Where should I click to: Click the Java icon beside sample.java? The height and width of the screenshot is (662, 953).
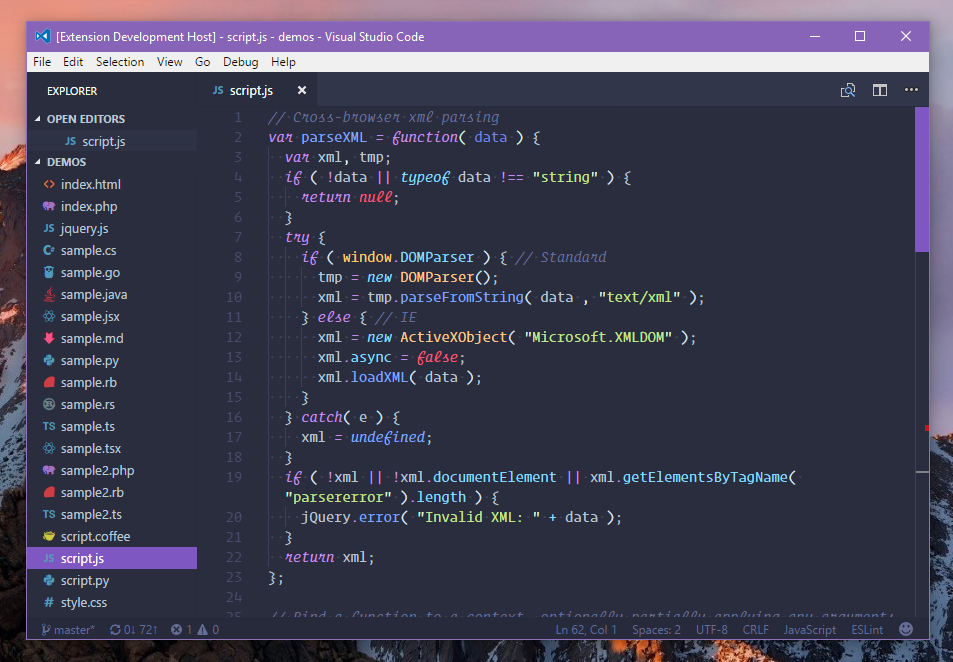[x=49, y=294]
